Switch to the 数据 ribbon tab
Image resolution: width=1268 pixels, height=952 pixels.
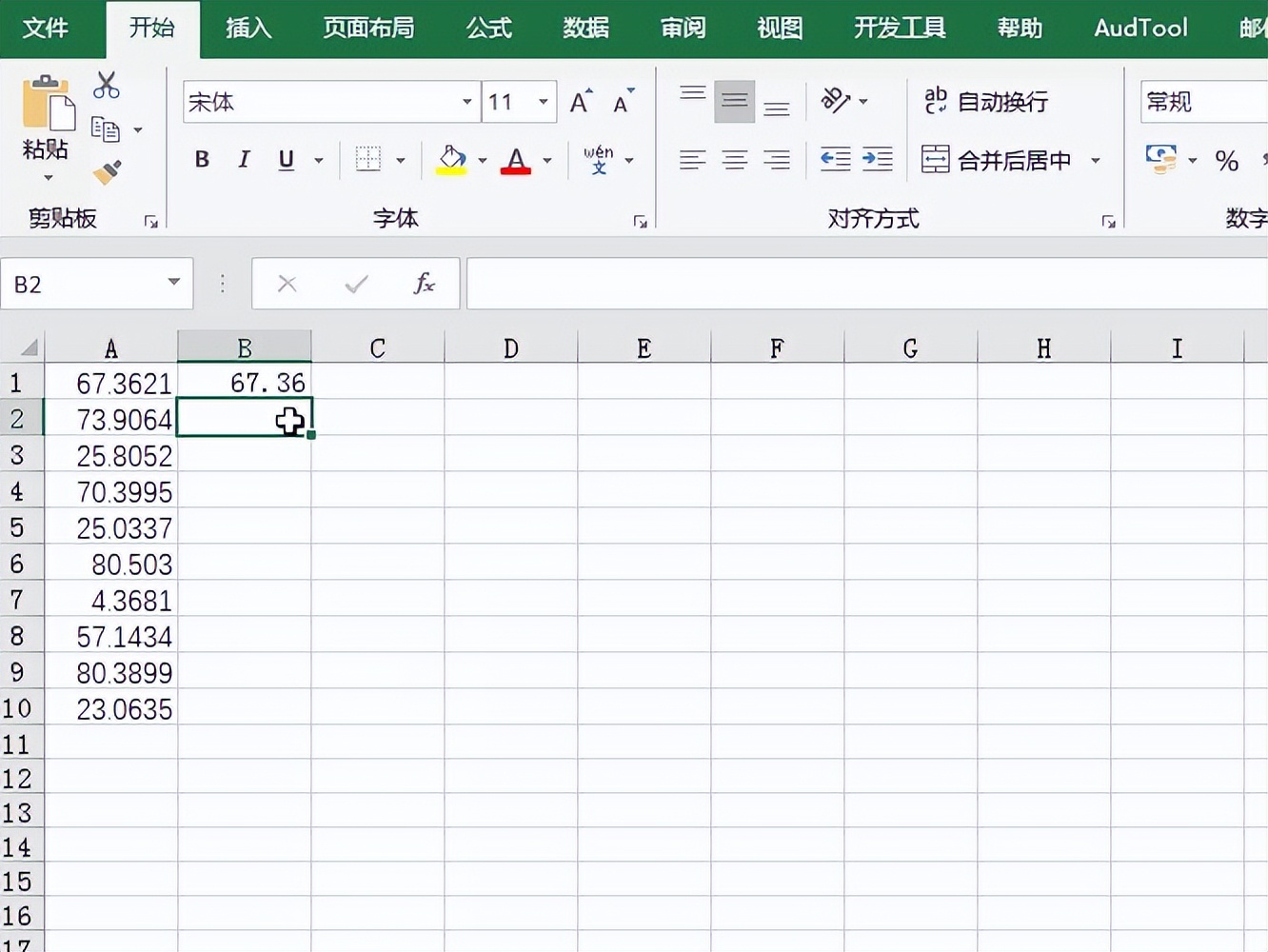[585, 29]
